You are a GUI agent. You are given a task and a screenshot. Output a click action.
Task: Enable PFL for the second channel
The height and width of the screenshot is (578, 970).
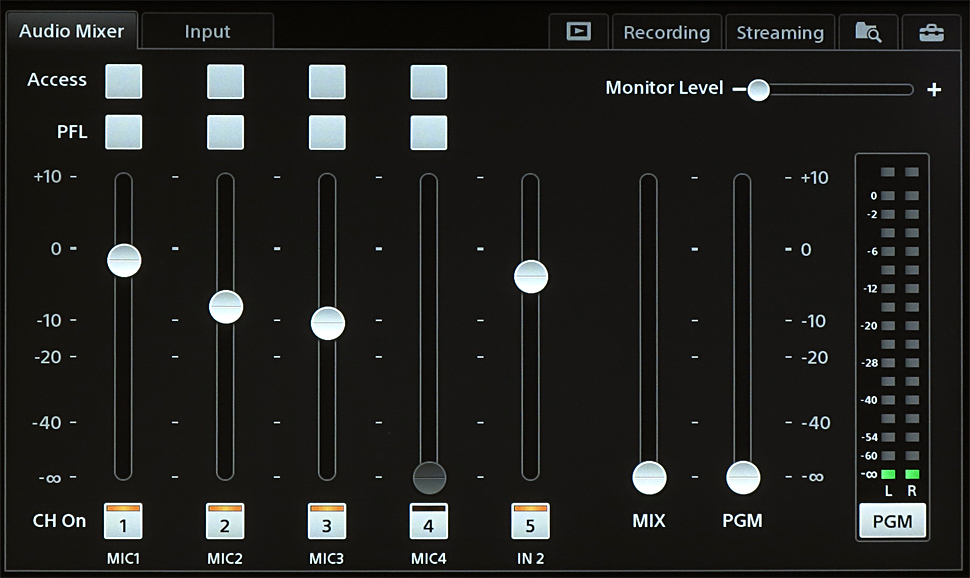coord(225,132)
